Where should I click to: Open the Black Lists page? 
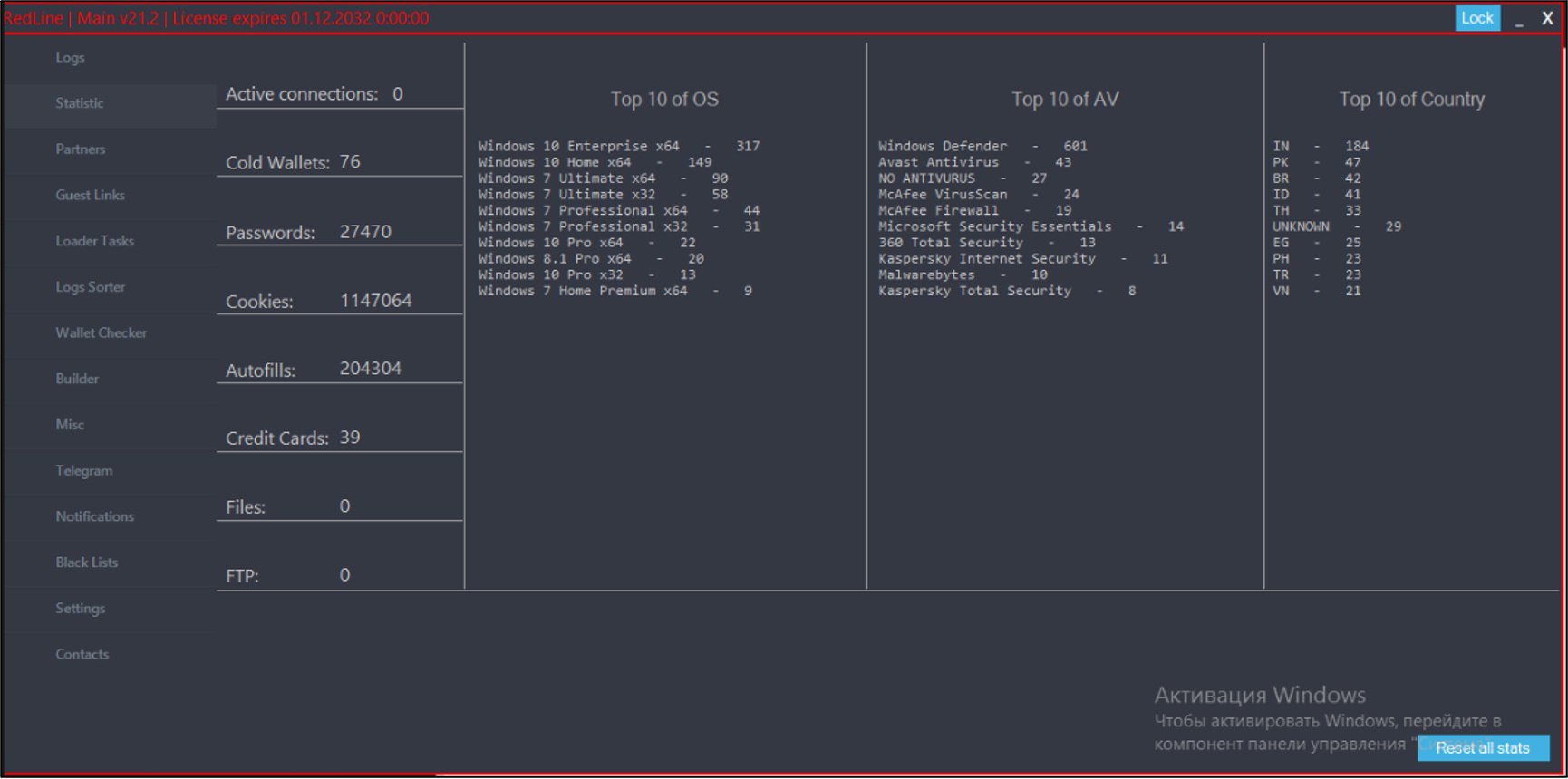(x=87, y=563)
